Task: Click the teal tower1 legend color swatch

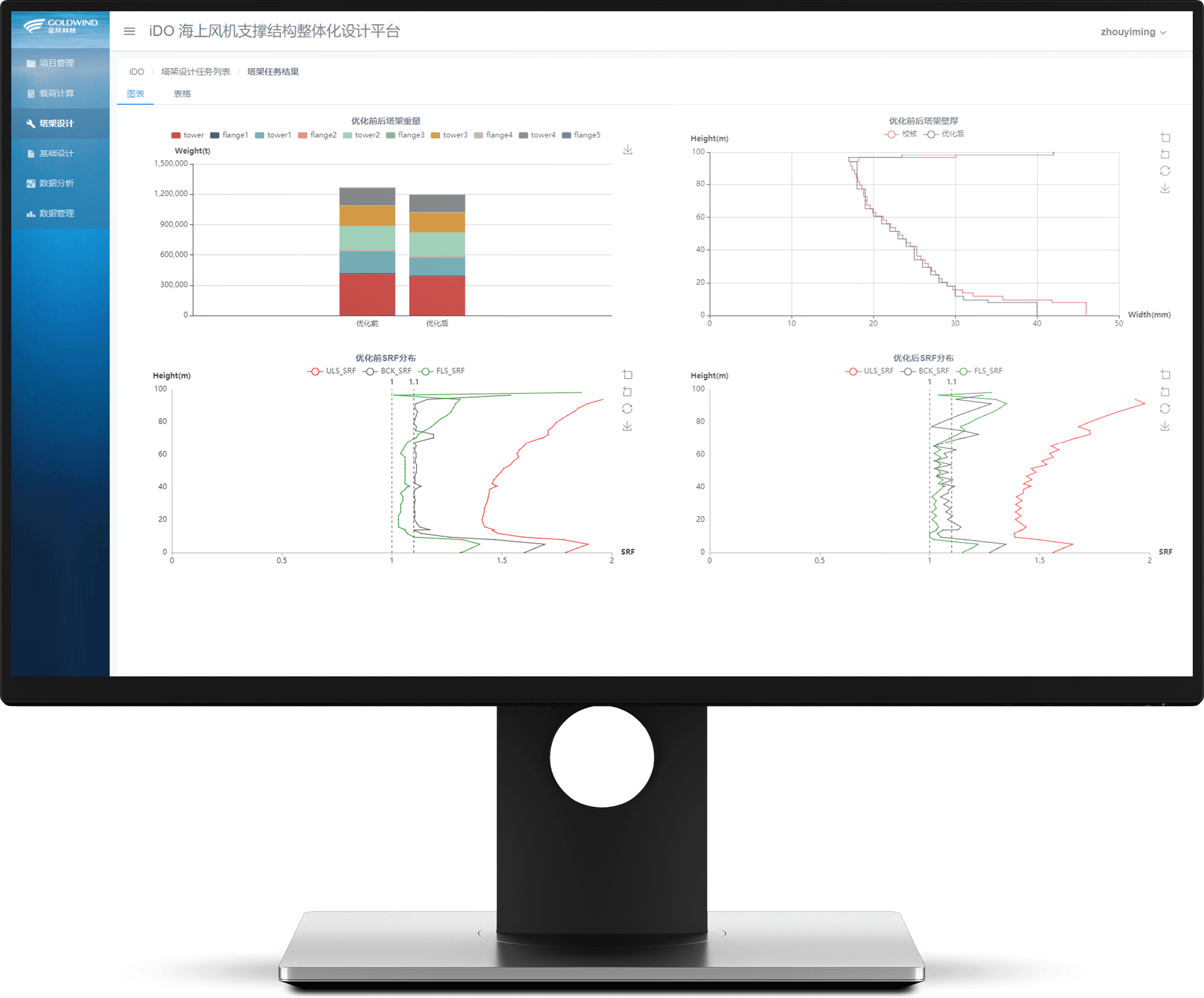Action: (x=260, y=135)
